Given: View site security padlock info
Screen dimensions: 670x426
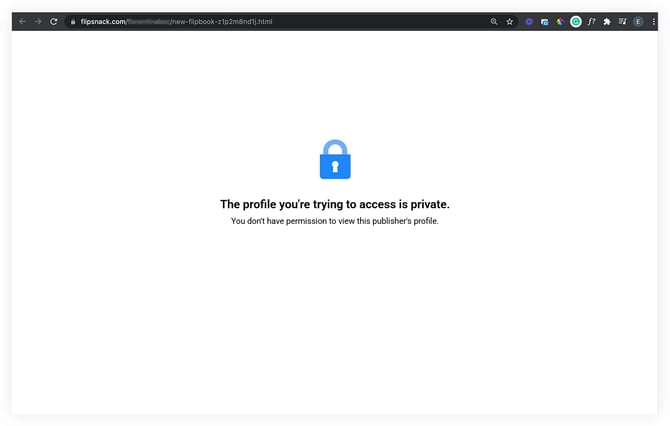Looking at the screenshot, I should [x=73, y=21].
